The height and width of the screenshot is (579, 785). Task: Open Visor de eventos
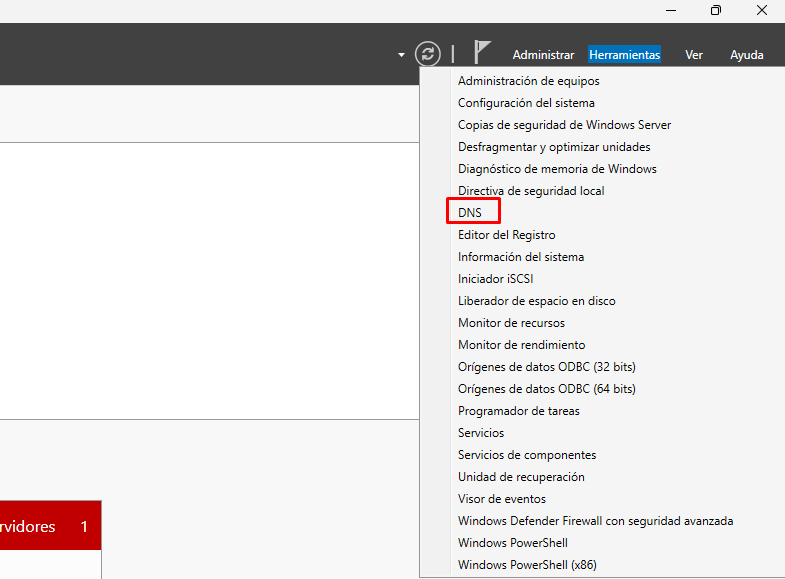(501, 499)
